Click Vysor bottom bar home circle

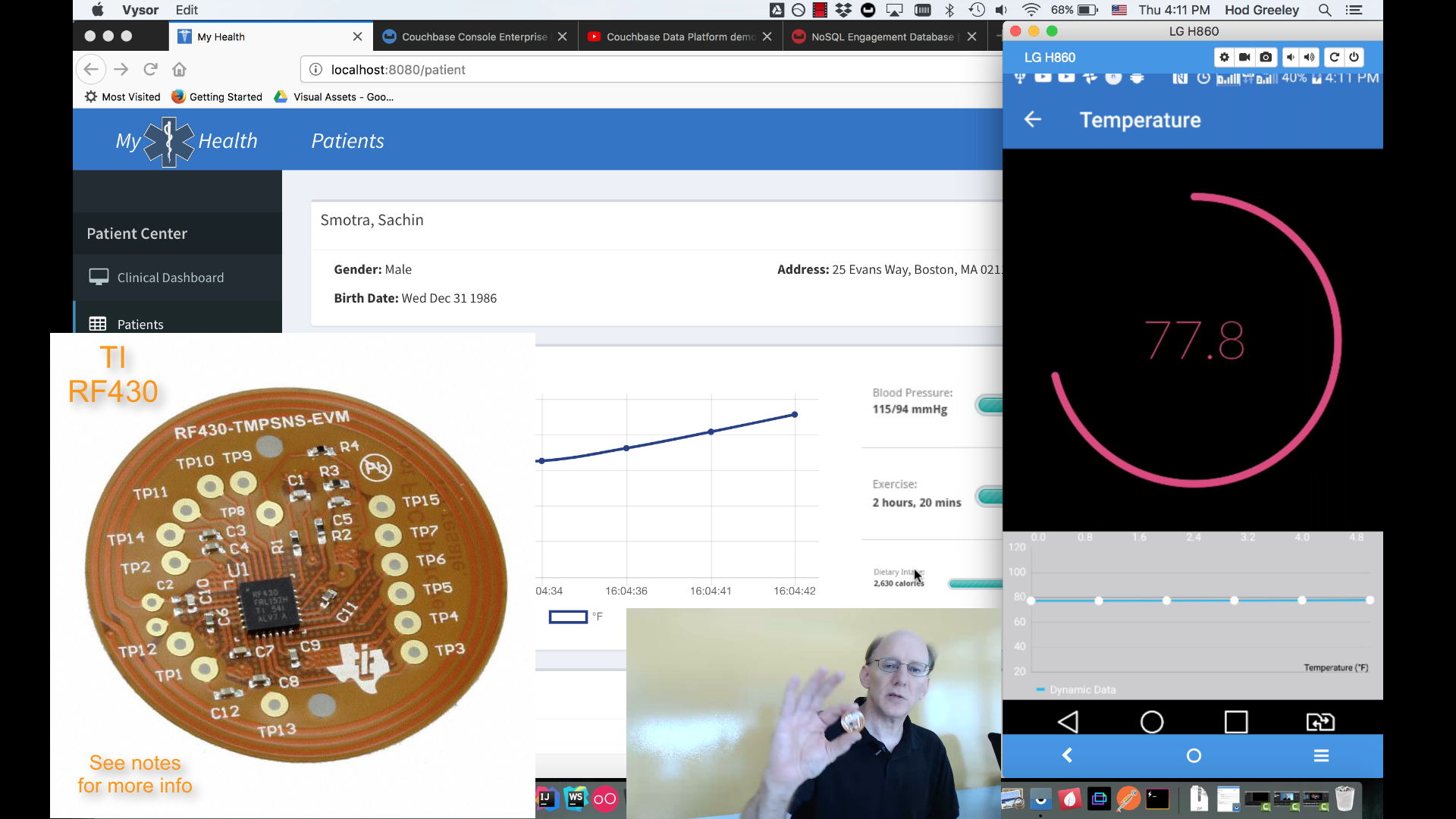1194,755
